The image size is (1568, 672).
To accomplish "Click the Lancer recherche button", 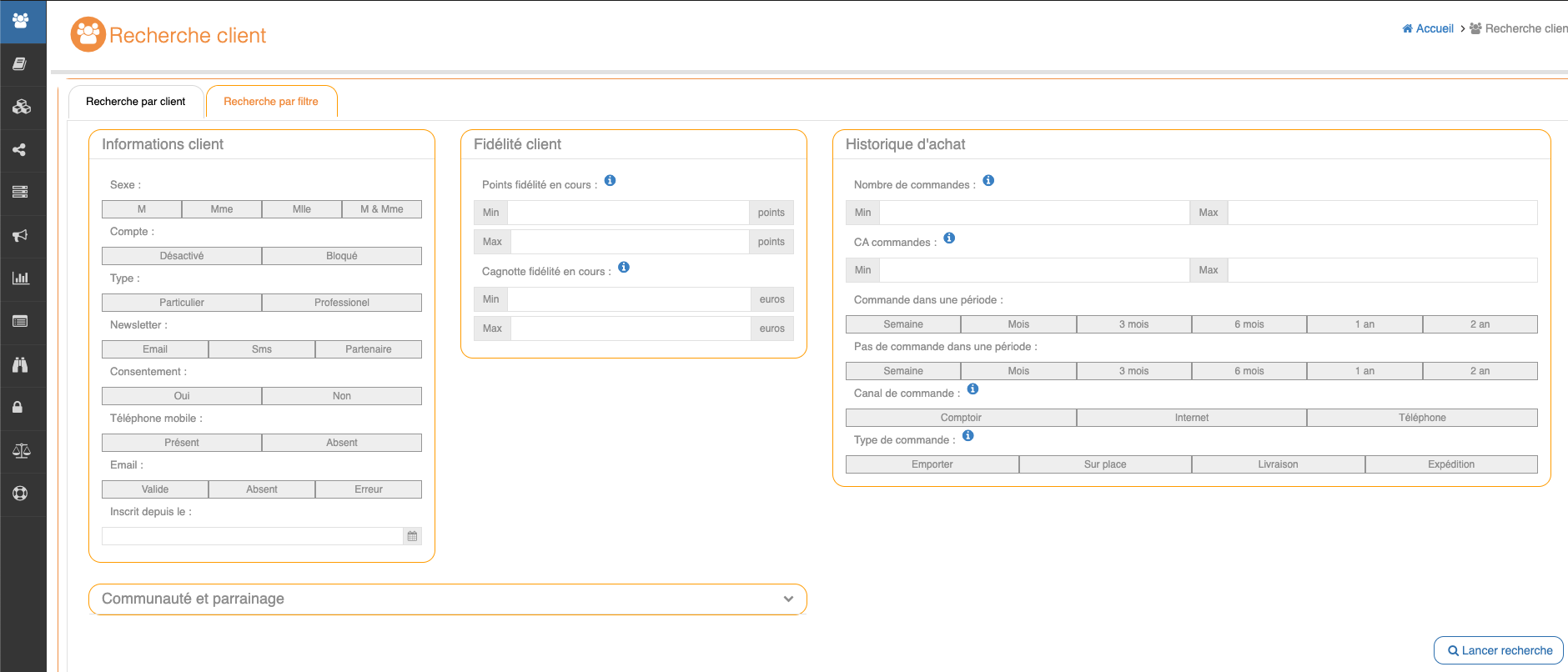I will click(x=1499, y=650).
